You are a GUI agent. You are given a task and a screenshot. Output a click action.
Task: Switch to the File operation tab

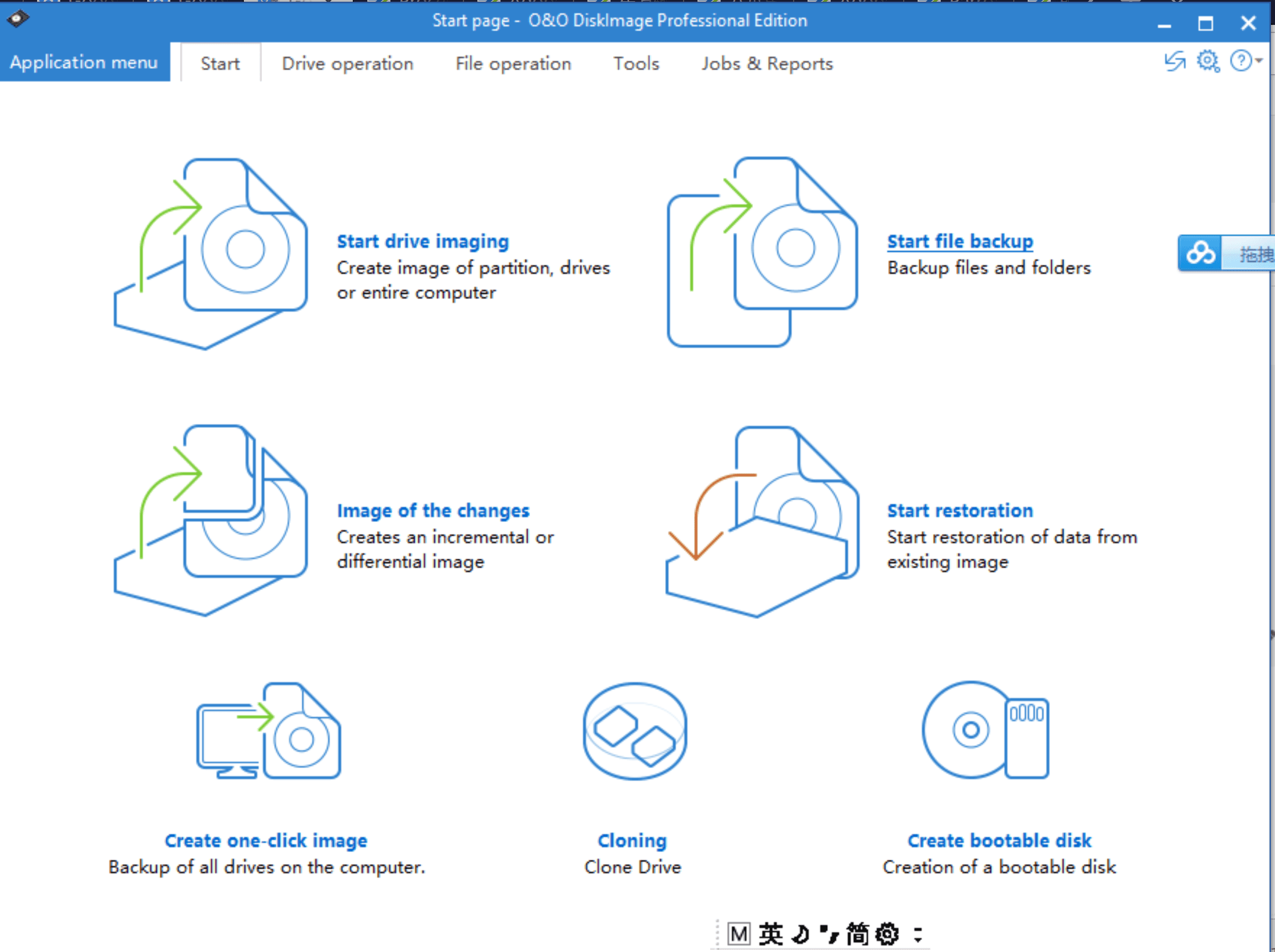click(x=513, y=63)
